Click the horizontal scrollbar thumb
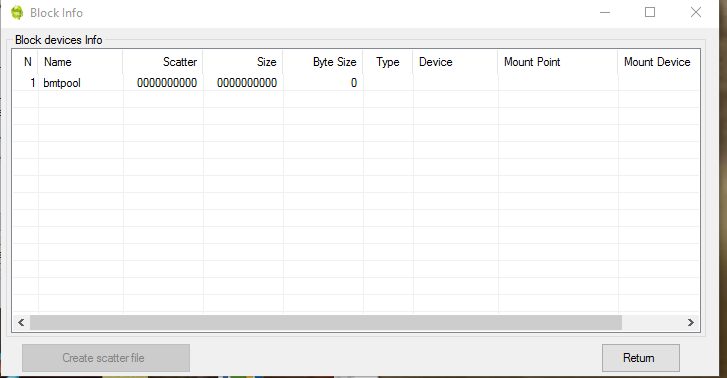Screen dimensions: 727x378 (326, 322)
